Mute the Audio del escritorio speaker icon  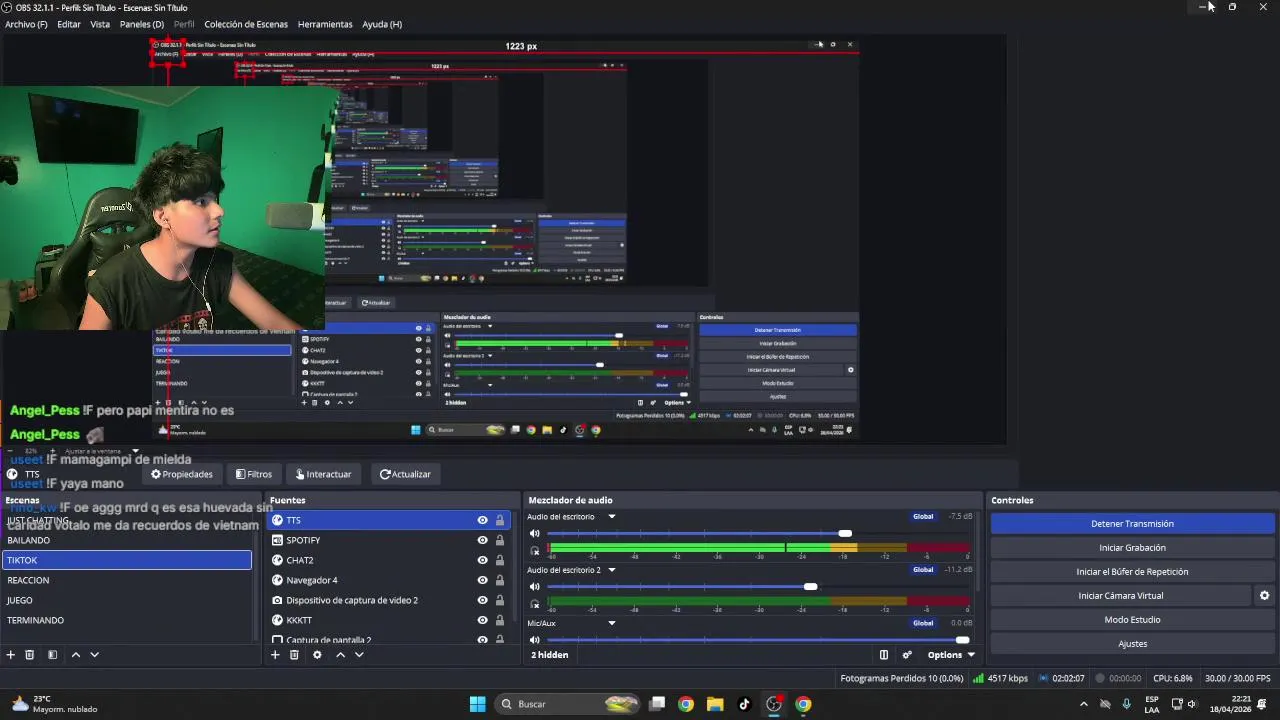[x=535, y=533]
